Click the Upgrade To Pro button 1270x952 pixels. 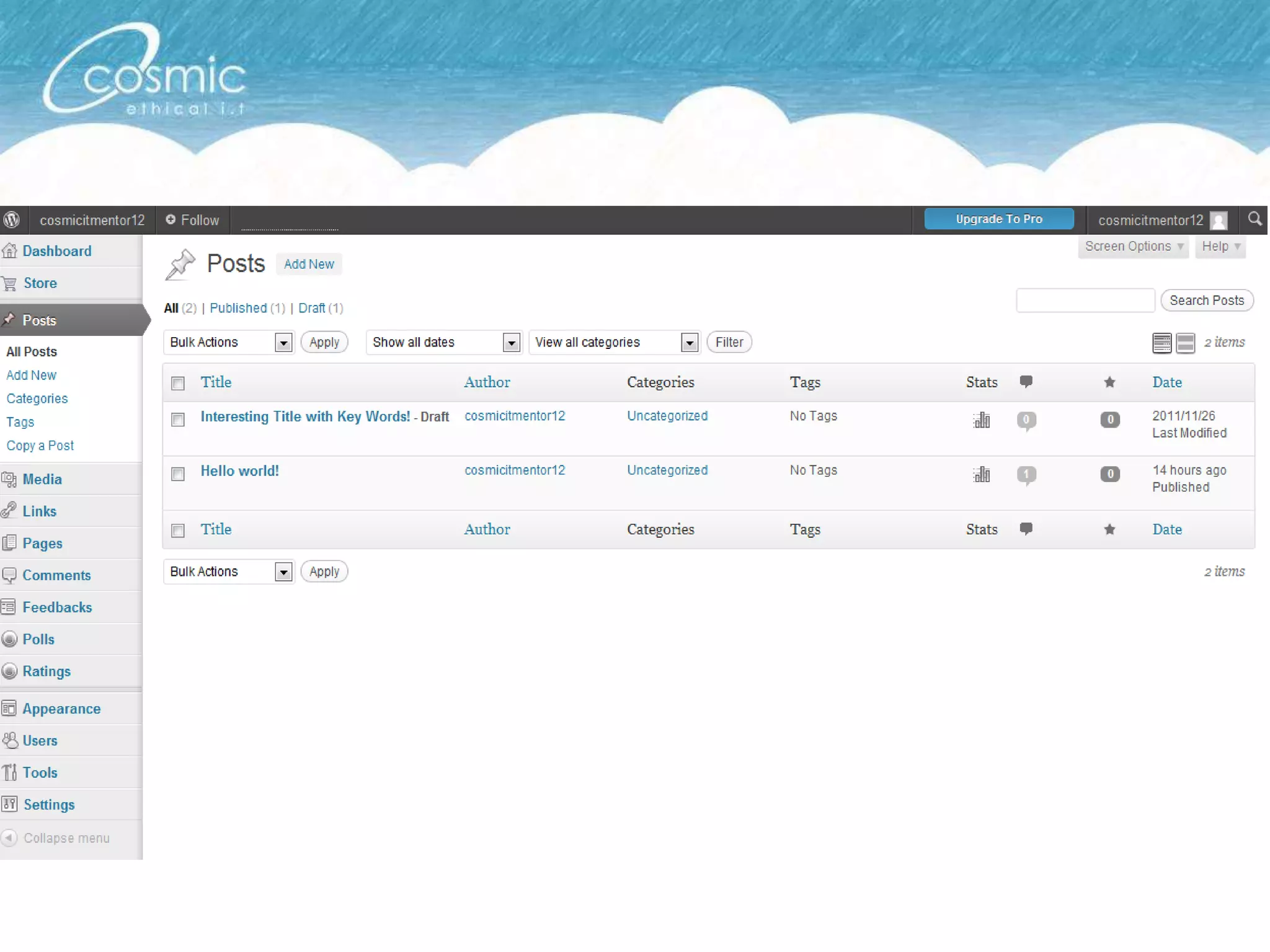point(998,219)
